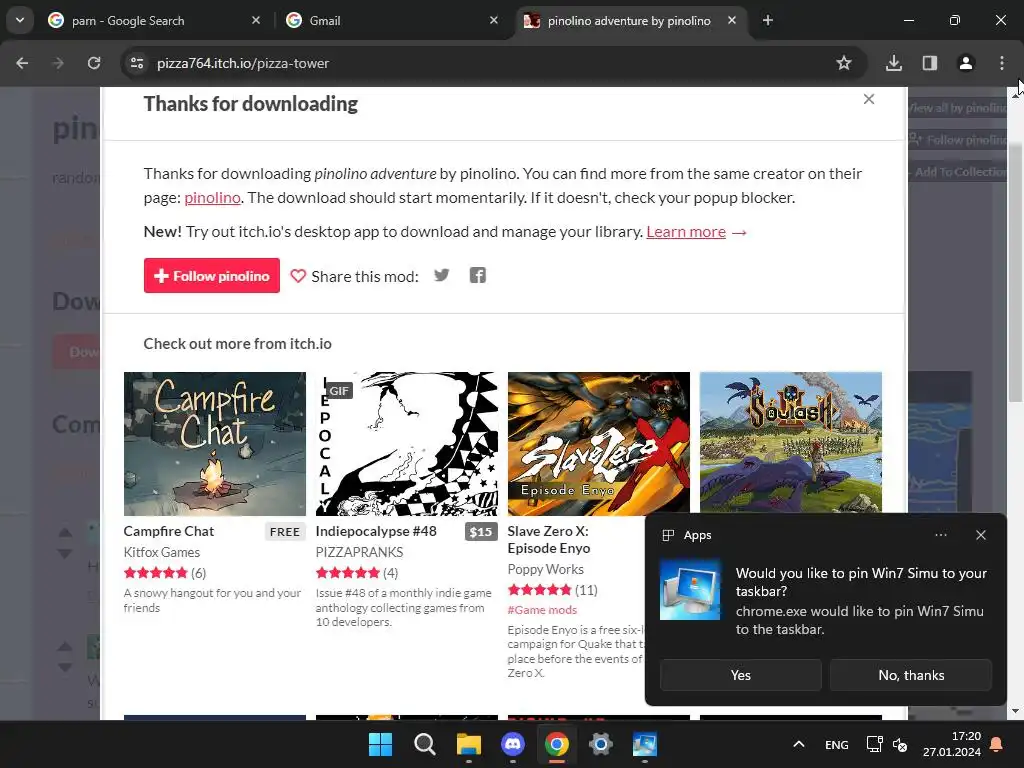1024x768 pixels.
Task: Reload the current page
Action: point(94,63)
